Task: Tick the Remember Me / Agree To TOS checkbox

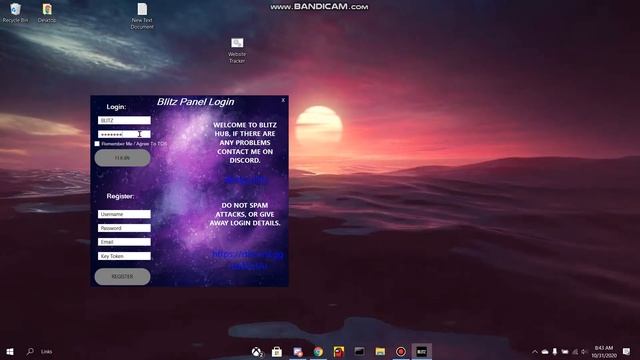Action: pos(97,144)
